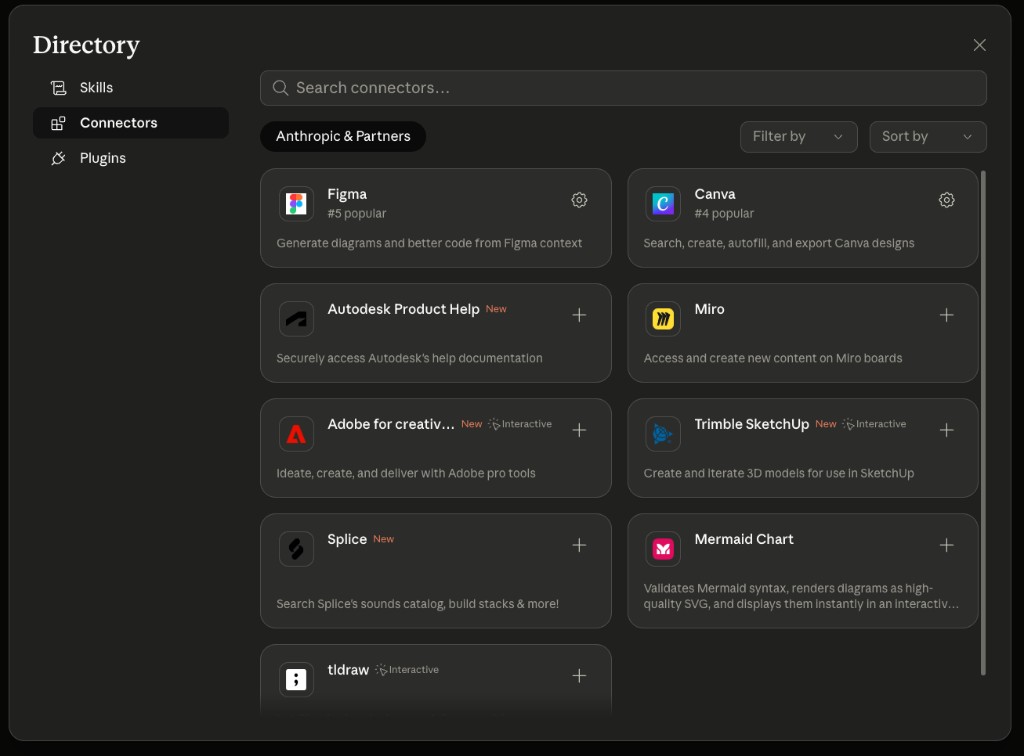Screen dimensions: 1024x756
Task: Add the tldraw connector
Action: tap(579, 676)
